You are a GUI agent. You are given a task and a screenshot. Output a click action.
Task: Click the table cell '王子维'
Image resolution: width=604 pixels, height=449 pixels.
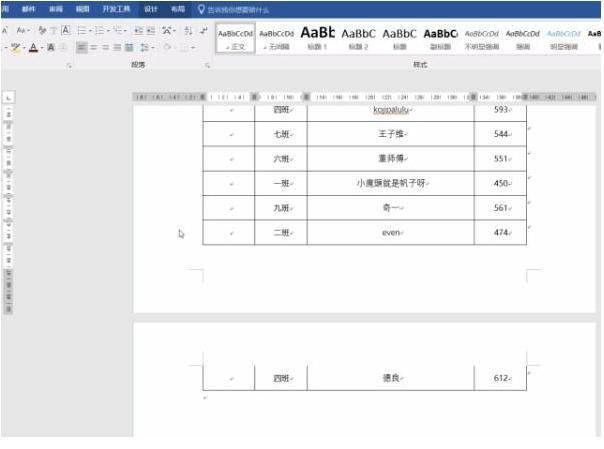(x=391, y=134)
